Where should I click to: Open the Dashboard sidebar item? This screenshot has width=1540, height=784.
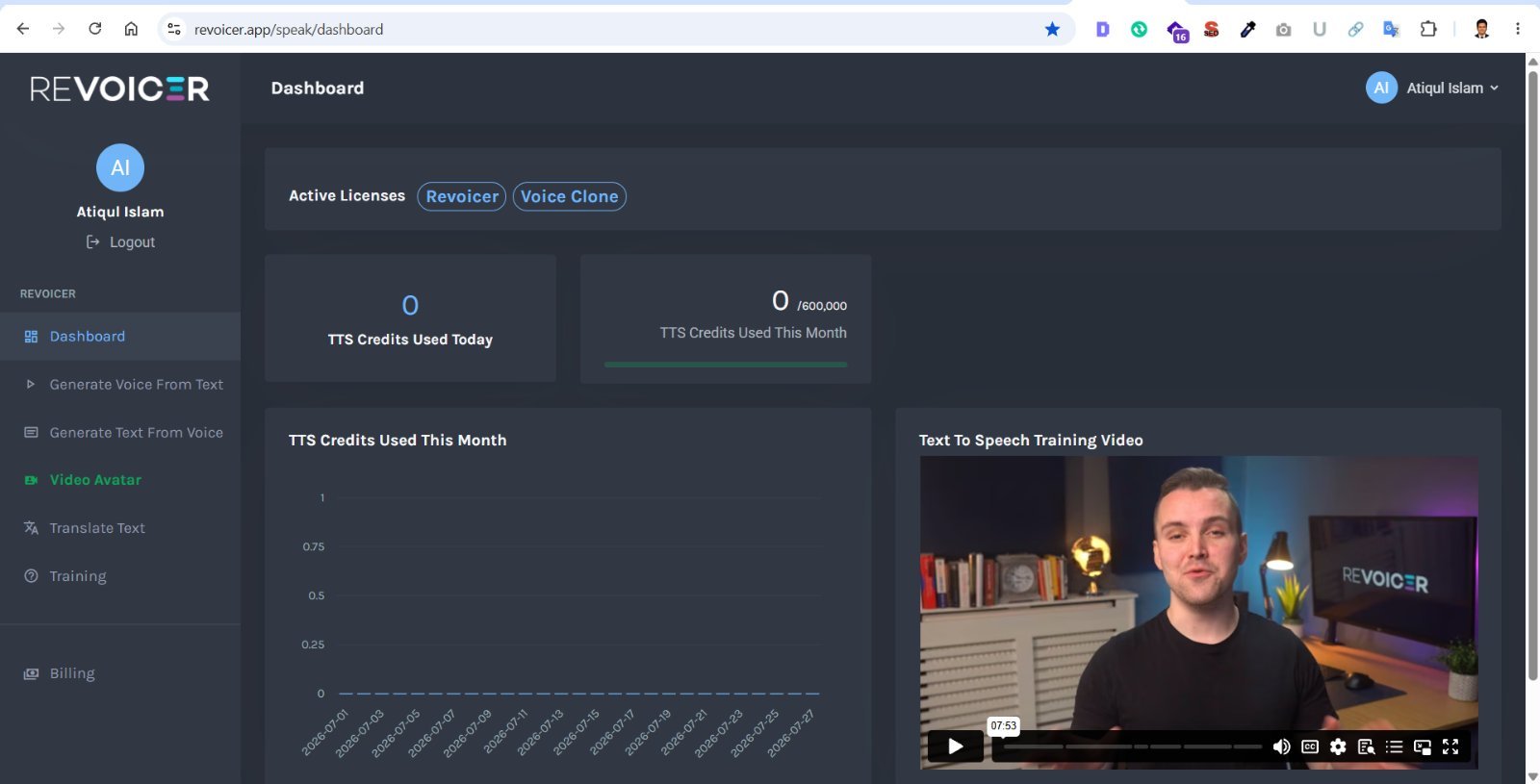pyautogui.click(x=120, y=336)
